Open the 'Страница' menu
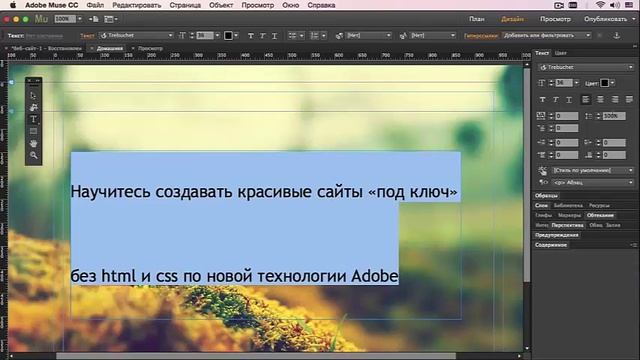Screen dimensions: 640x360 click(x=185, y=5)
